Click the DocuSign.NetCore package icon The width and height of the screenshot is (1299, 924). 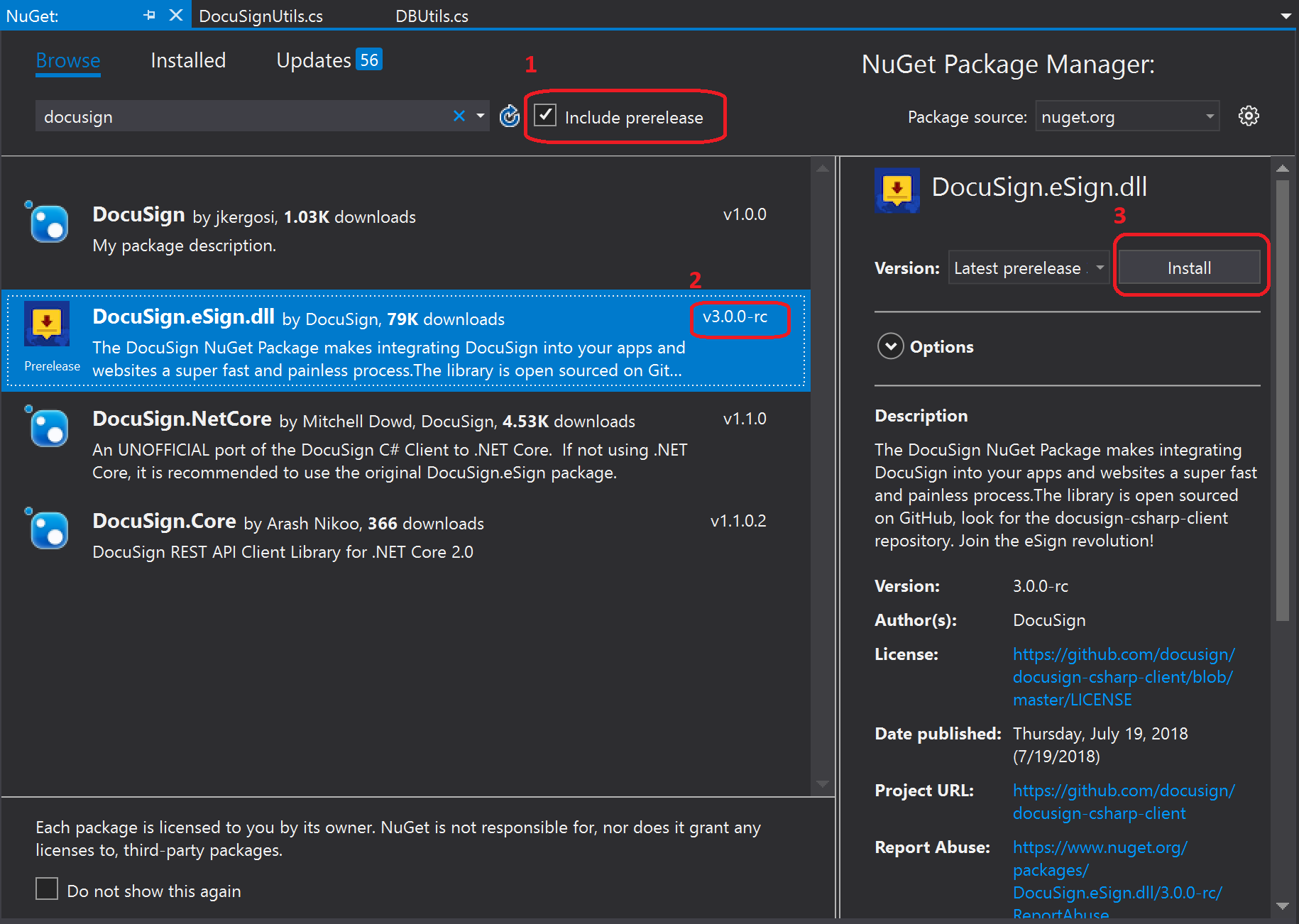[47, 427]
